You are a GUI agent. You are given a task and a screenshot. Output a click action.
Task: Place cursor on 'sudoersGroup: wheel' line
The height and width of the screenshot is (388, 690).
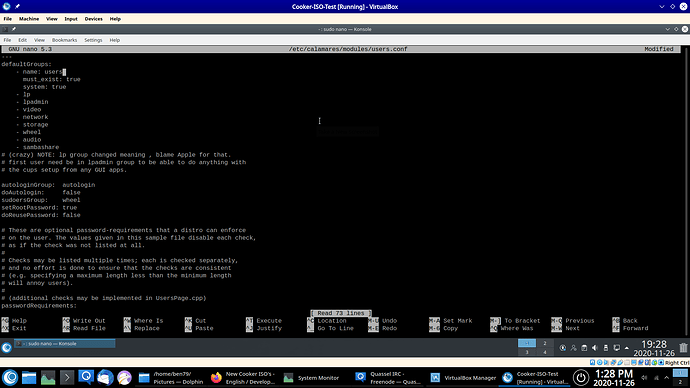point(41,200)
